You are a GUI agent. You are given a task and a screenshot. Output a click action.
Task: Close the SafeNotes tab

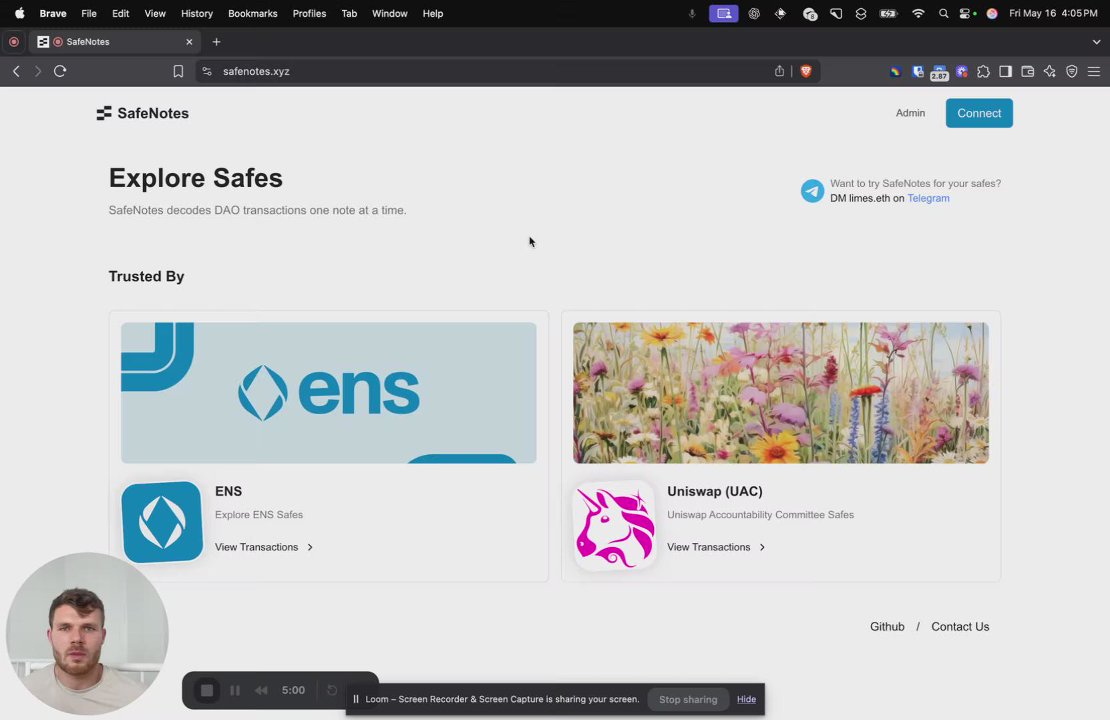(x=189, y=42)
